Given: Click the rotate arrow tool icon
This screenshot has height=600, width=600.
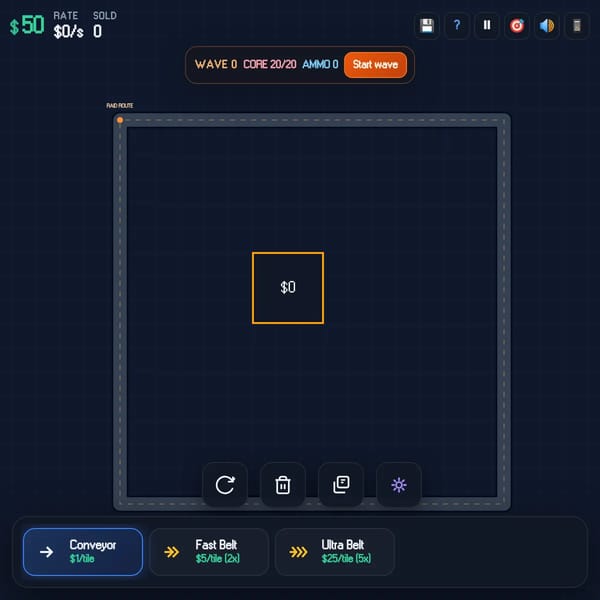Looking at the screenshot, I should pyautogui.click(x=225, y=485).
